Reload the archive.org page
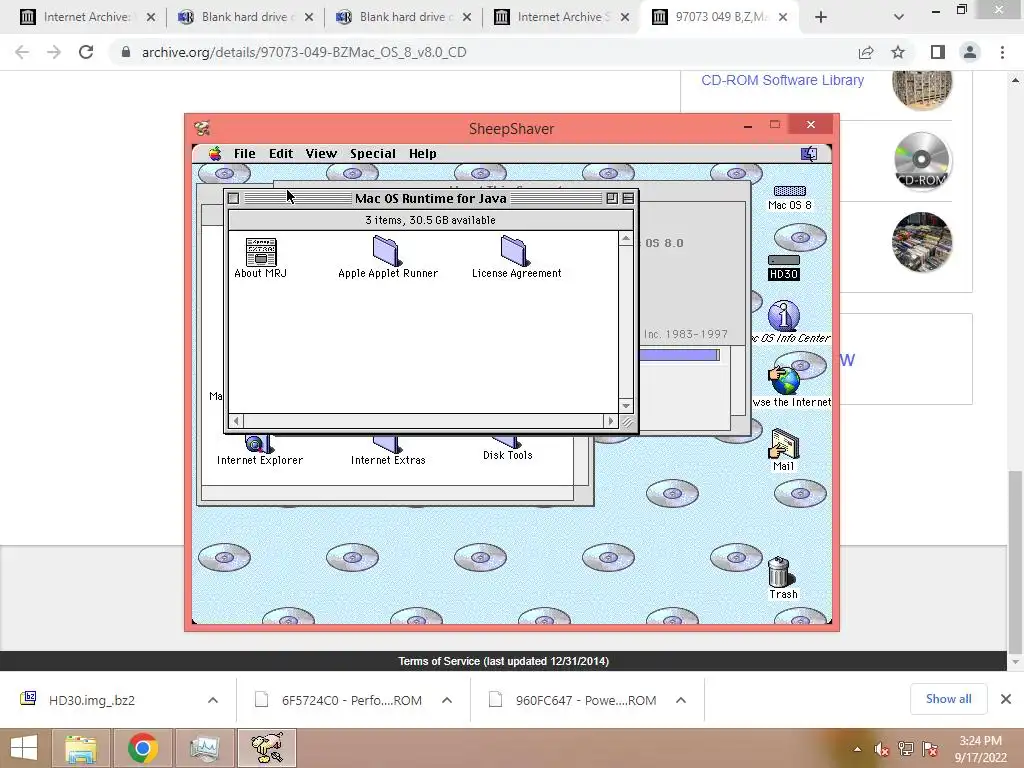The image size is (1024, 768). [x=86, y=52]
